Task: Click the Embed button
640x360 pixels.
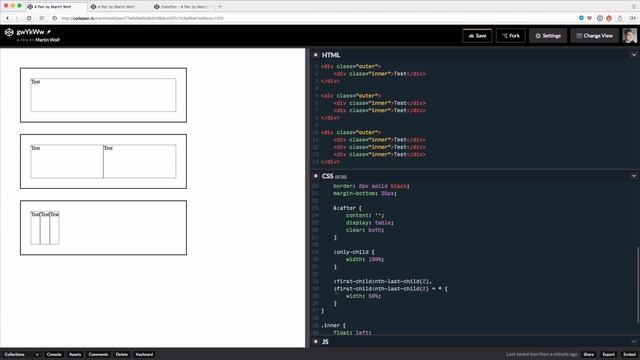Action: tap(629, 354)
